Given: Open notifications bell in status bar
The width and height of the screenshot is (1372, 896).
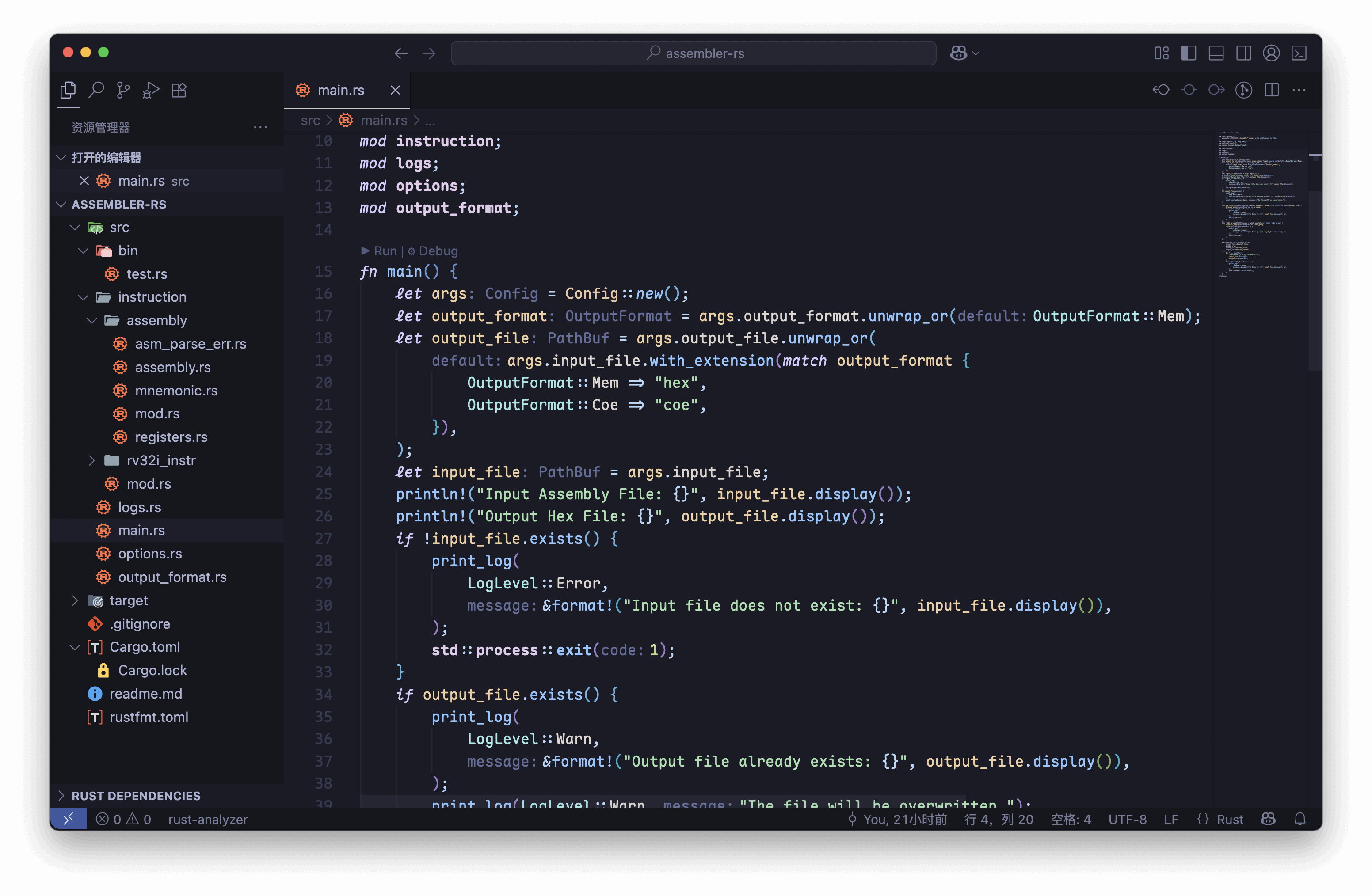Looking at the screenshot, I should point(1300,819).
